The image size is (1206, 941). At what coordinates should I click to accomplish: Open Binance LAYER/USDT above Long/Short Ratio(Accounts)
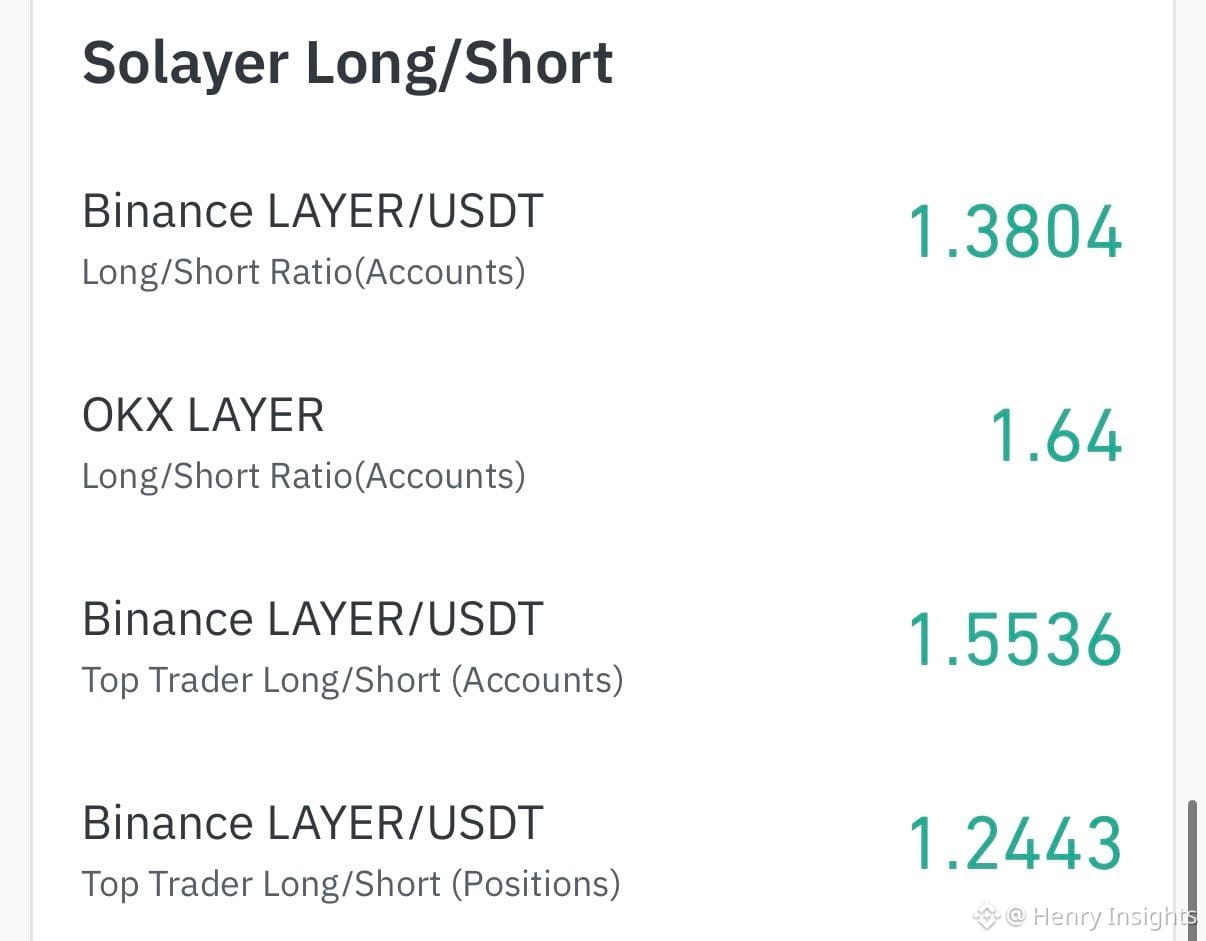click(x=313, y=212)
